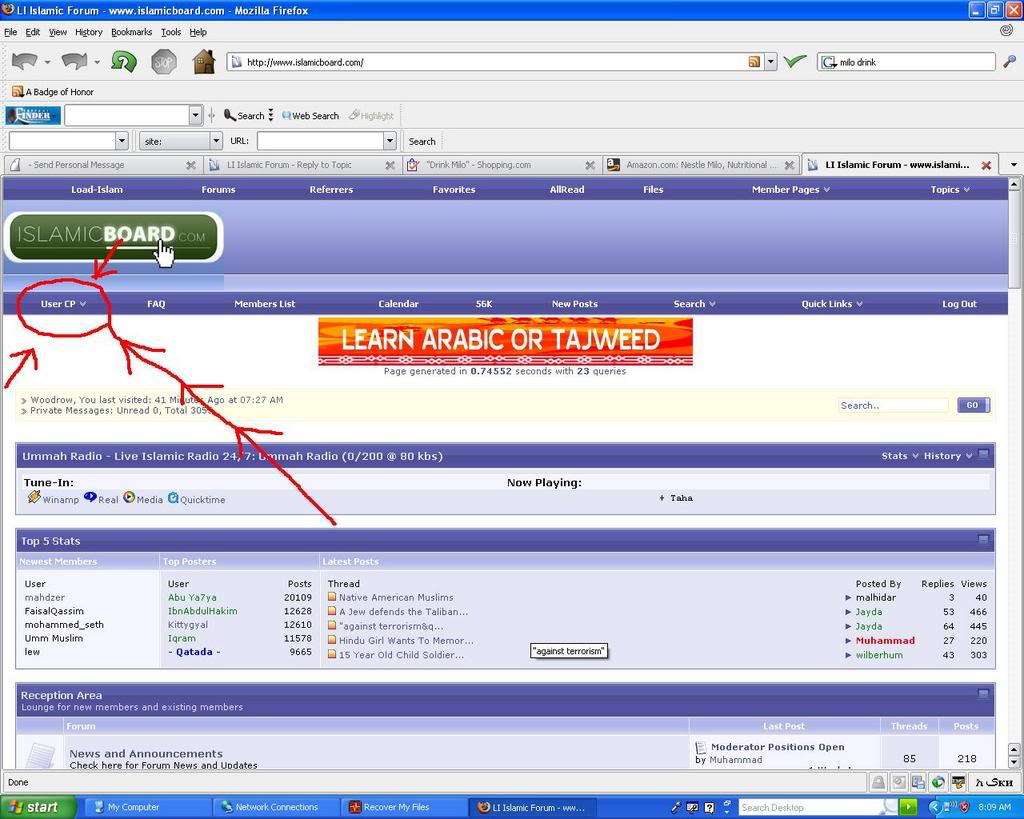The width and height of the screenshot is (1024, 819).
Task: Open the User CP dropdown menu
Action: (63, 304)
